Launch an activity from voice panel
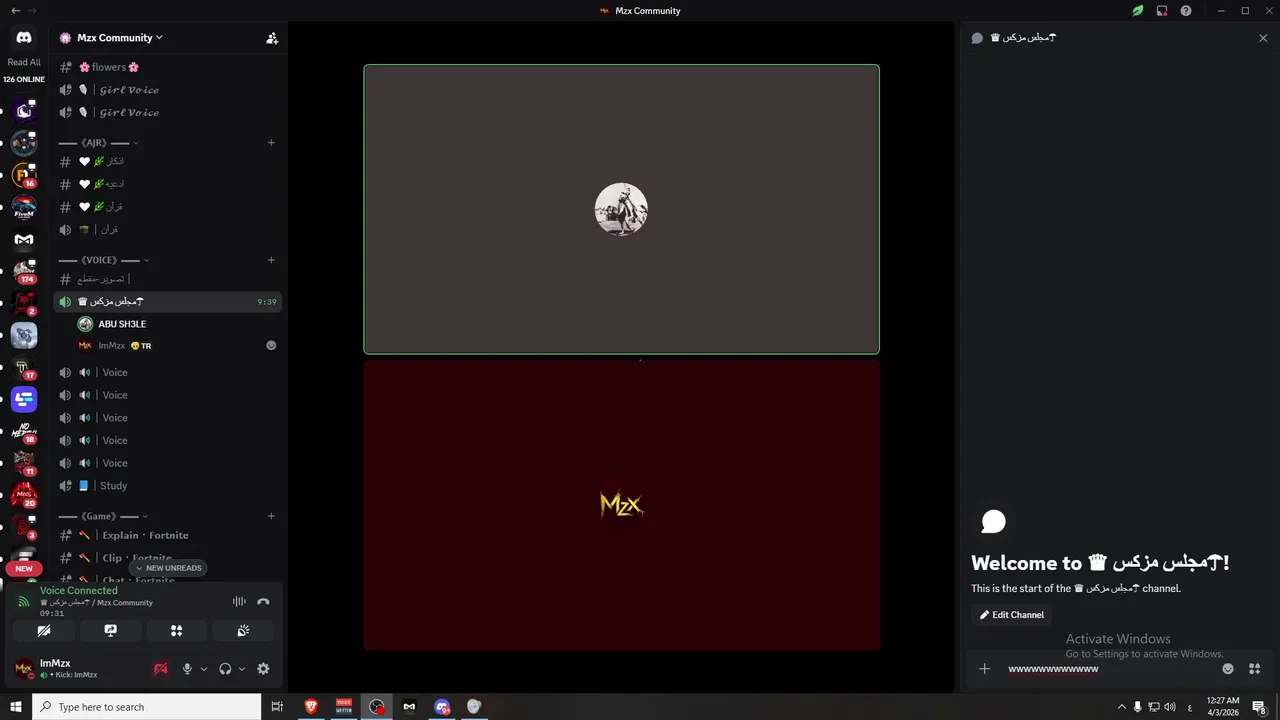Image resolution: width=1280 pixels, height=720 pixels. (176, 631)
